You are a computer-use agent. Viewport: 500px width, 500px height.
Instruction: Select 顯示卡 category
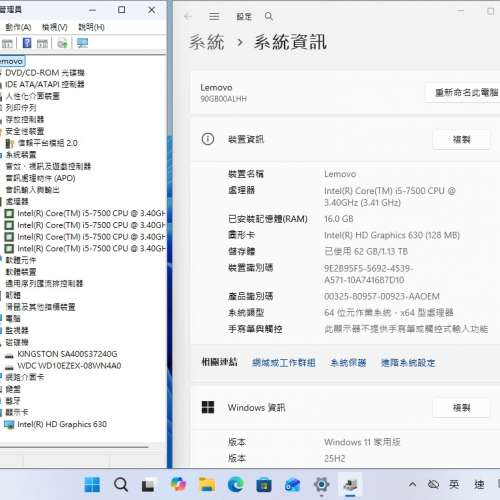pyautogui.click(x=17, y=412)
